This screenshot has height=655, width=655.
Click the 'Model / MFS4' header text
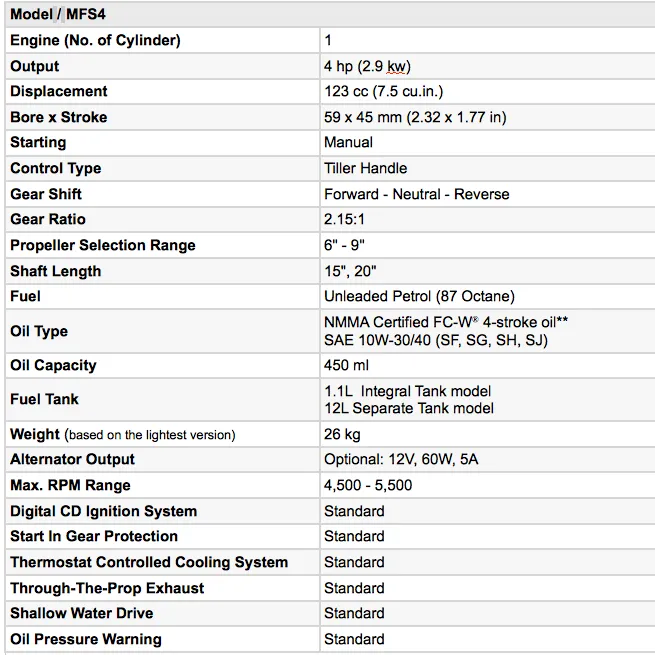coord(58,14)
